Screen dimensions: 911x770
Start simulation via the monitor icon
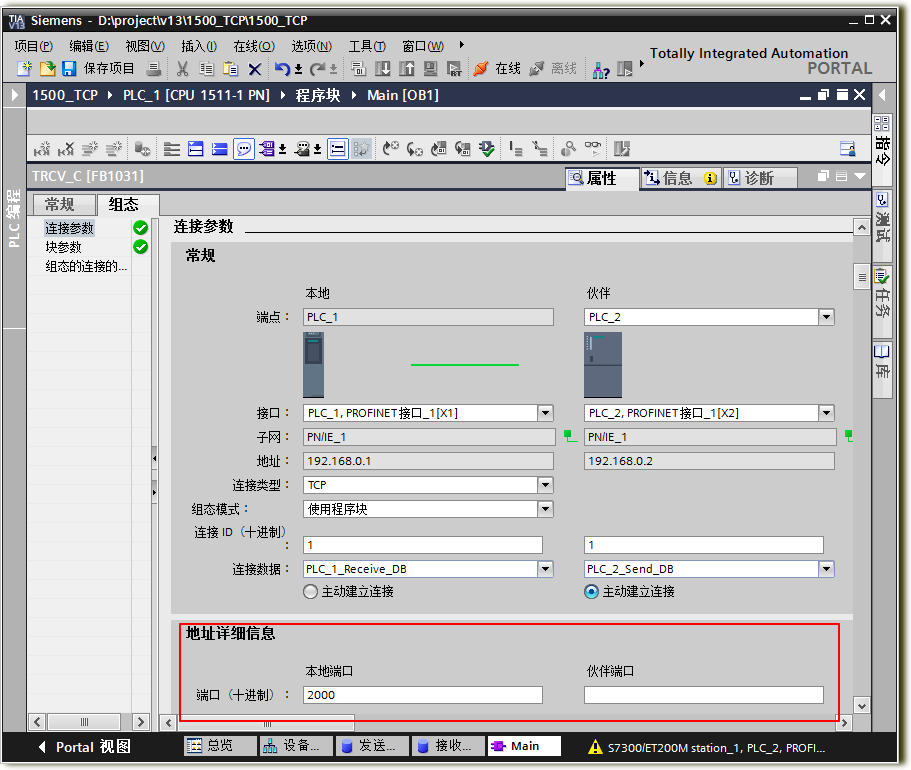pos(431,69)
